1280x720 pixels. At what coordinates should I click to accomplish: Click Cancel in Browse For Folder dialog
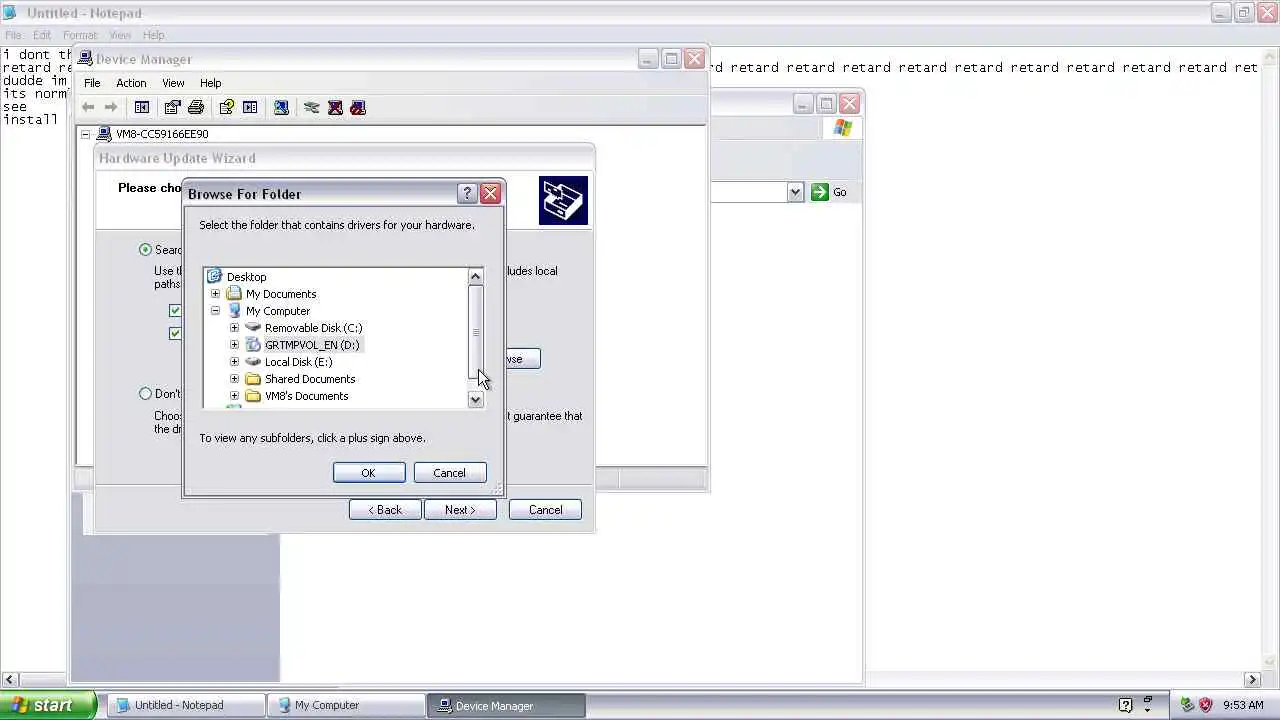(x=449, y=473)
